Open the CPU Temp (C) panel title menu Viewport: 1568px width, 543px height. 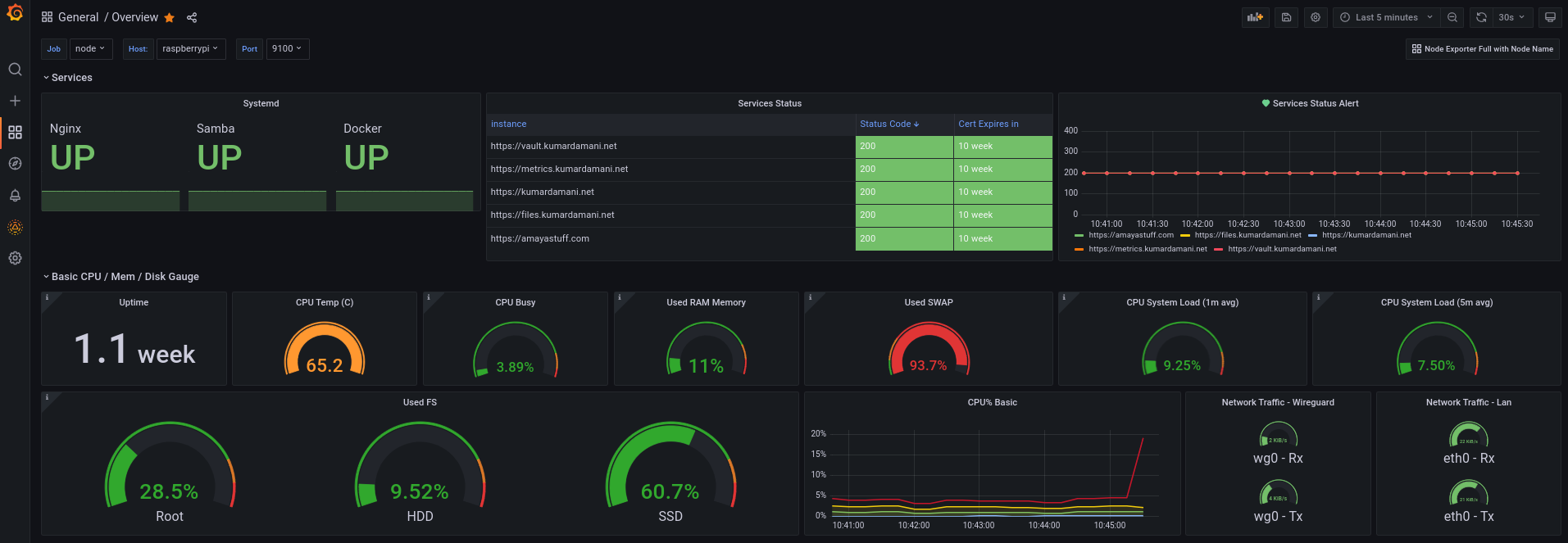point(325,302)
